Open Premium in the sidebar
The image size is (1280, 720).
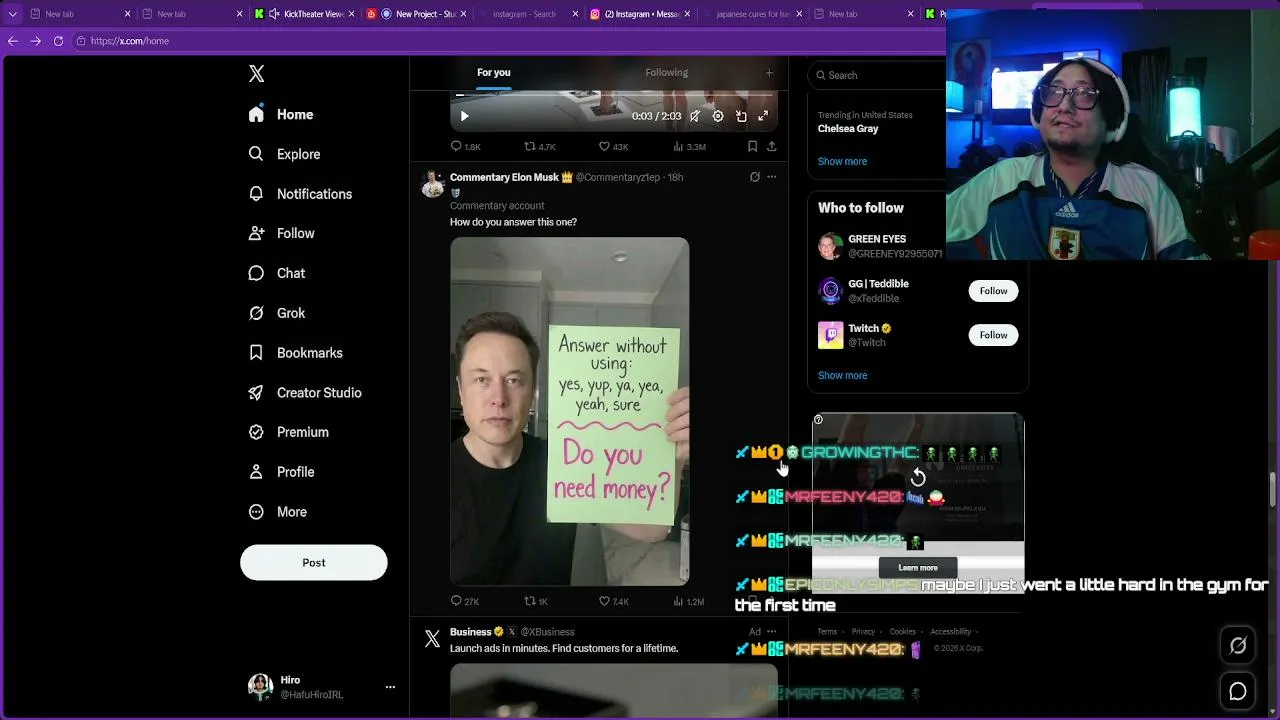(x=289, y=432)
